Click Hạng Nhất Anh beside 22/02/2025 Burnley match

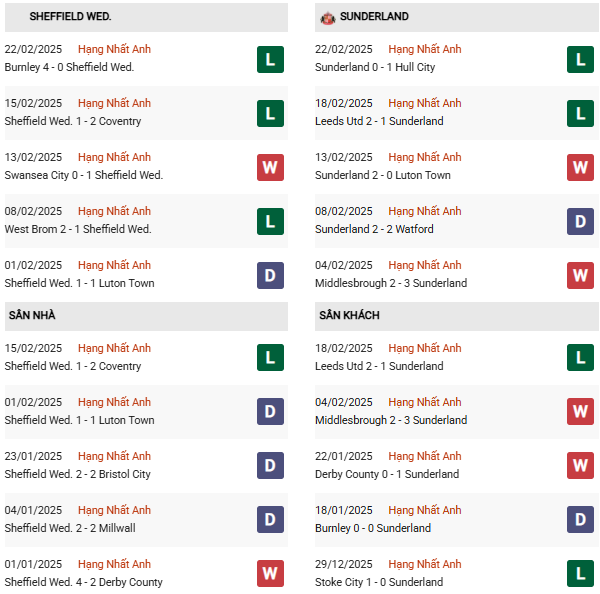[x=114, y=49]
